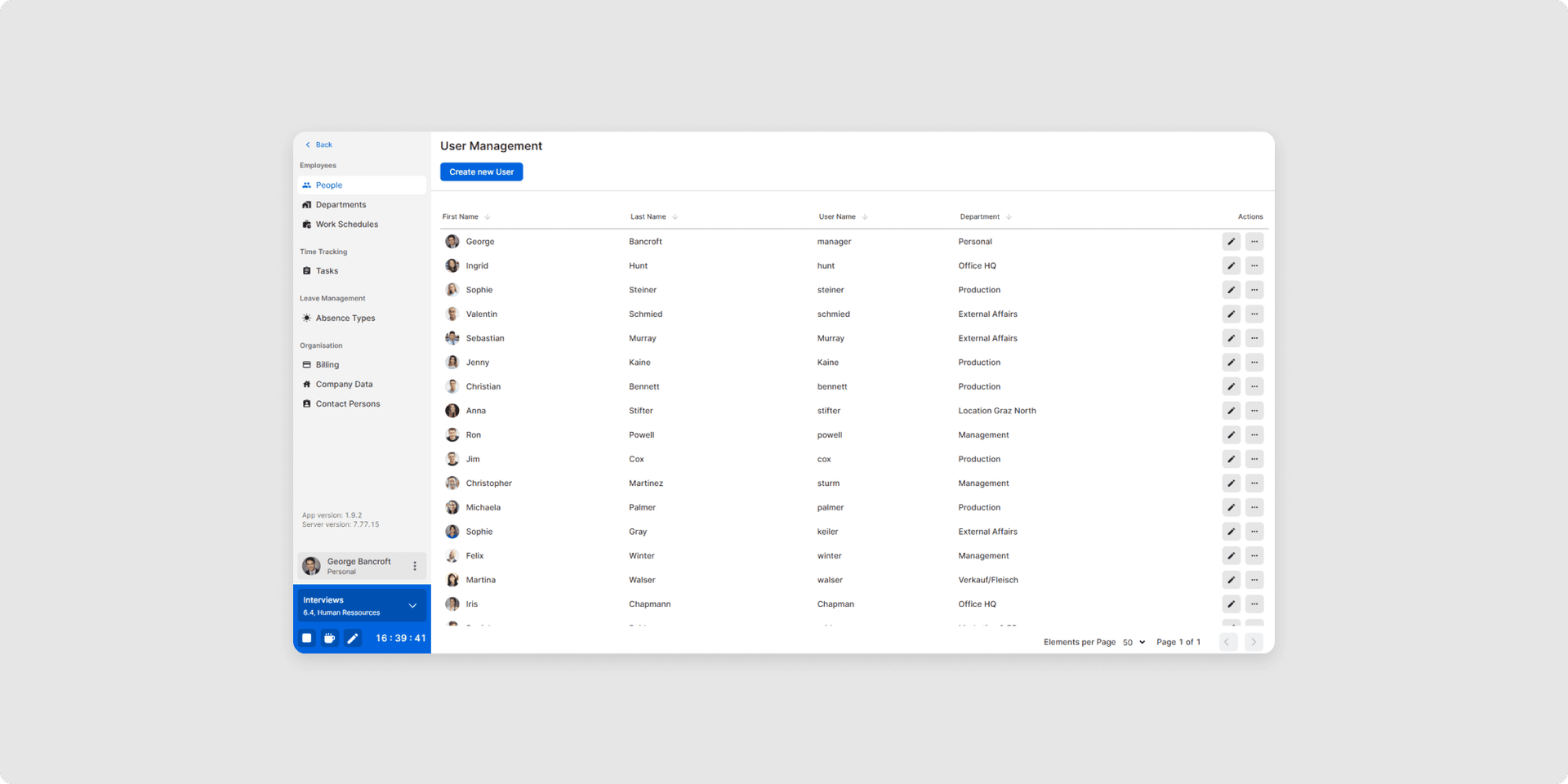Open Absence Types in the sidebar

click(x=362, y=318)
